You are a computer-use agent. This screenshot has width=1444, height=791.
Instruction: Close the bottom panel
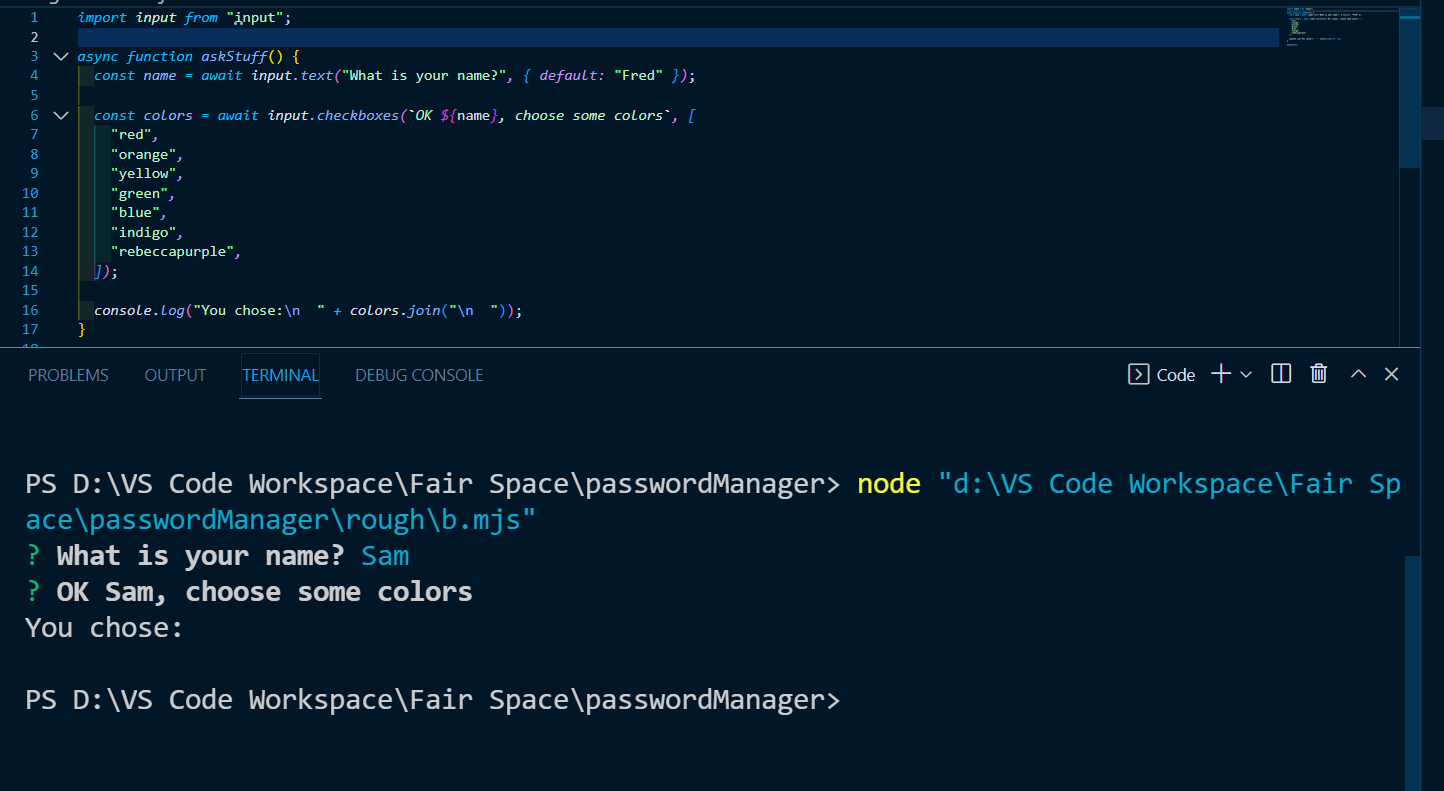(x=1391, y=373)
